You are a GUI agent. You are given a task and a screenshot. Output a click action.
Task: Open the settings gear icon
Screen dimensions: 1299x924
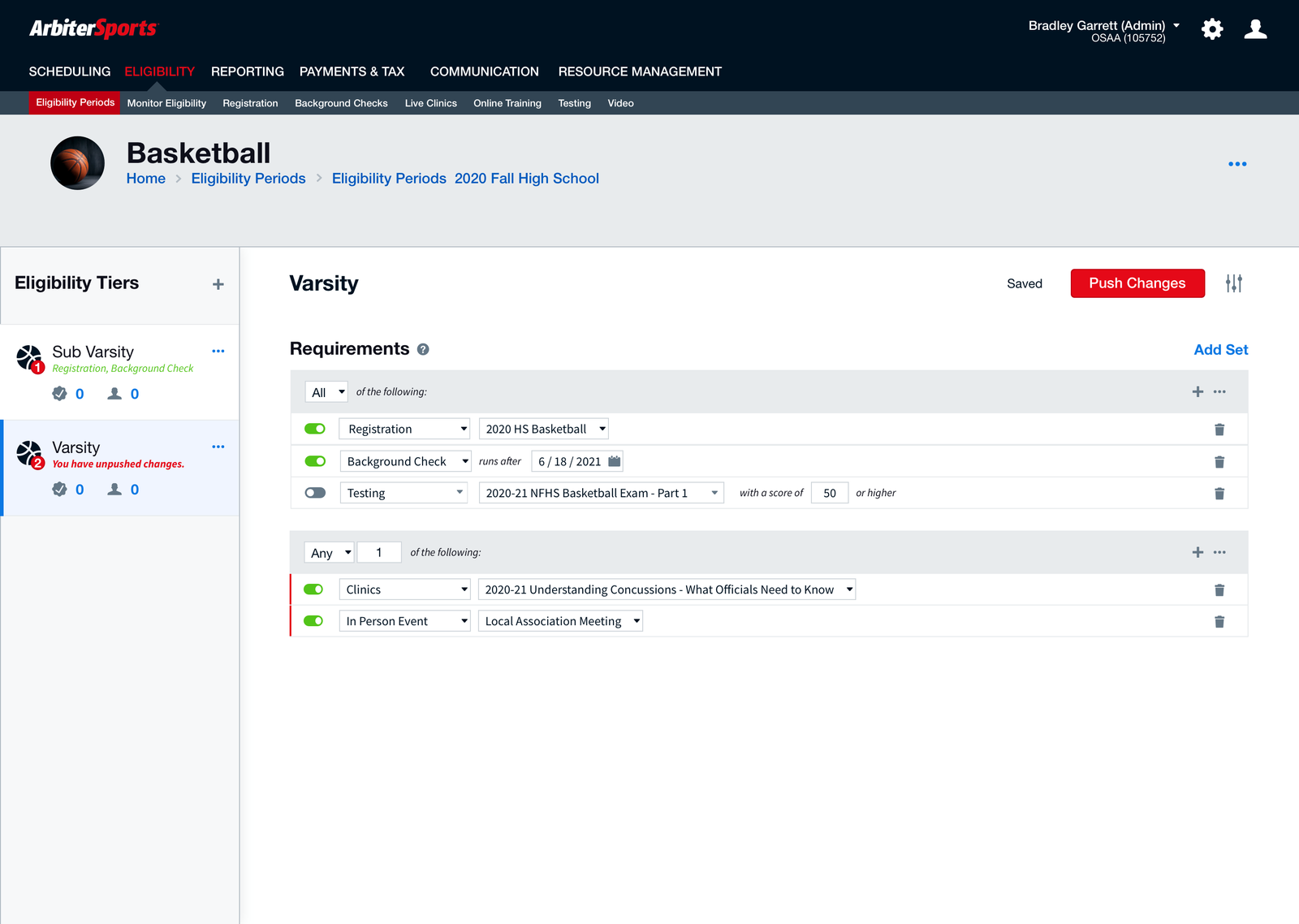pos(1212,29)
